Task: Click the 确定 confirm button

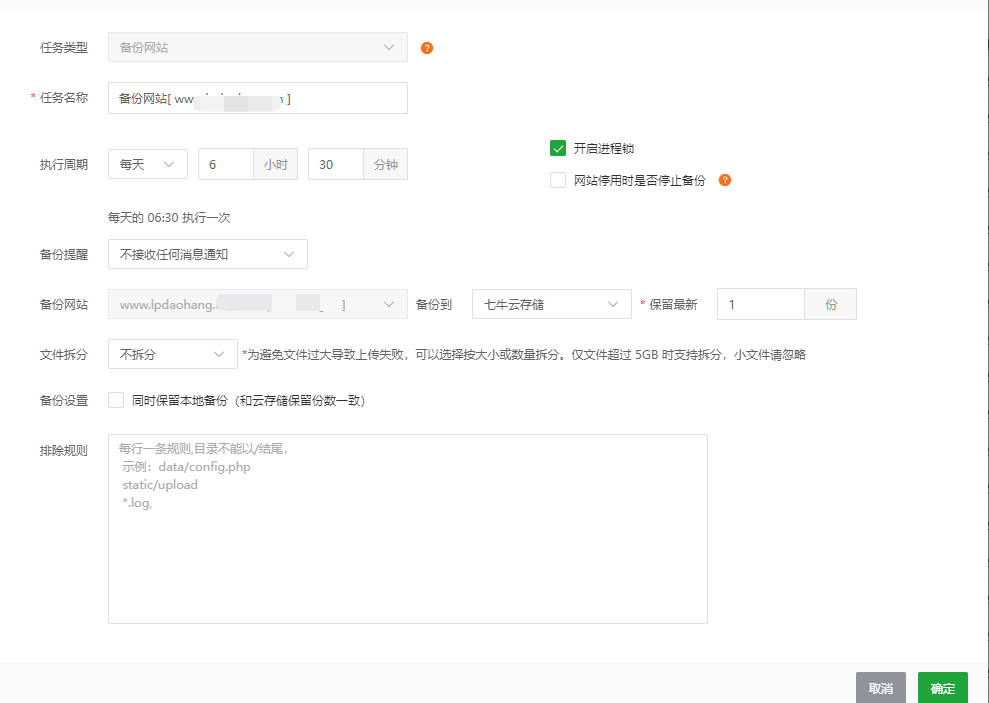Action: point(942,688)
